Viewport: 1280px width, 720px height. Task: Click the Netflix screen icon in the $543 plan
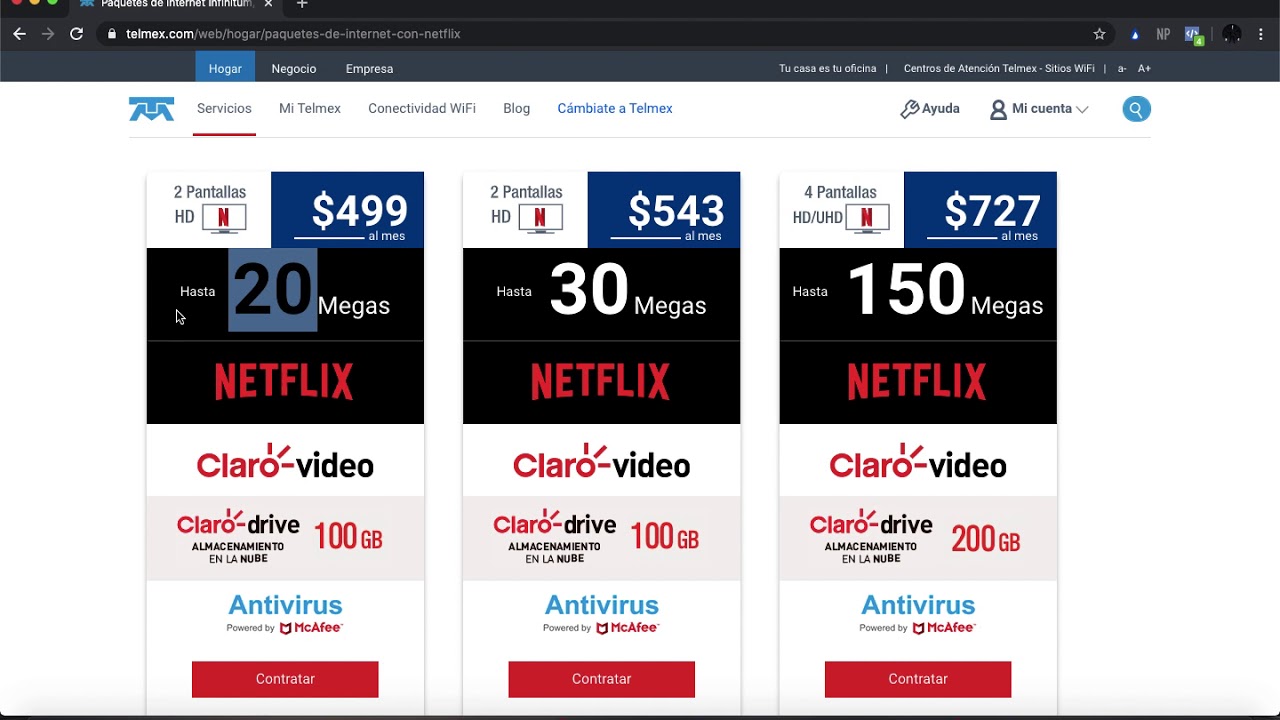pyautogui.click(x=540, y=218)
